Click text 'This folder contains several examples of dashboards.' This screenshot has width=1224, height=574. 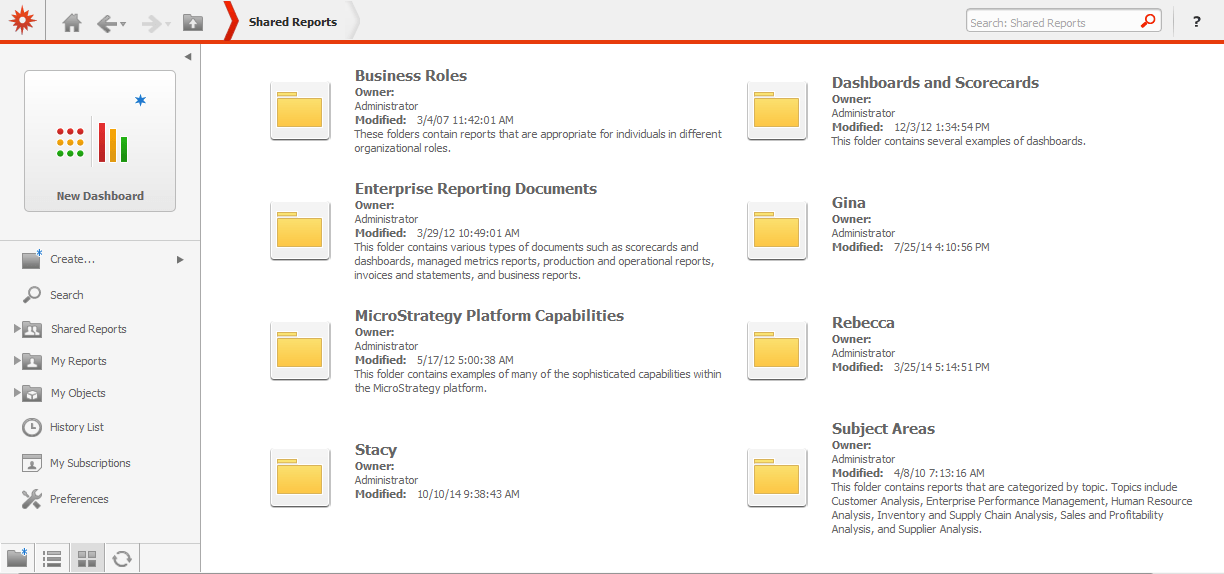(958, 141)
